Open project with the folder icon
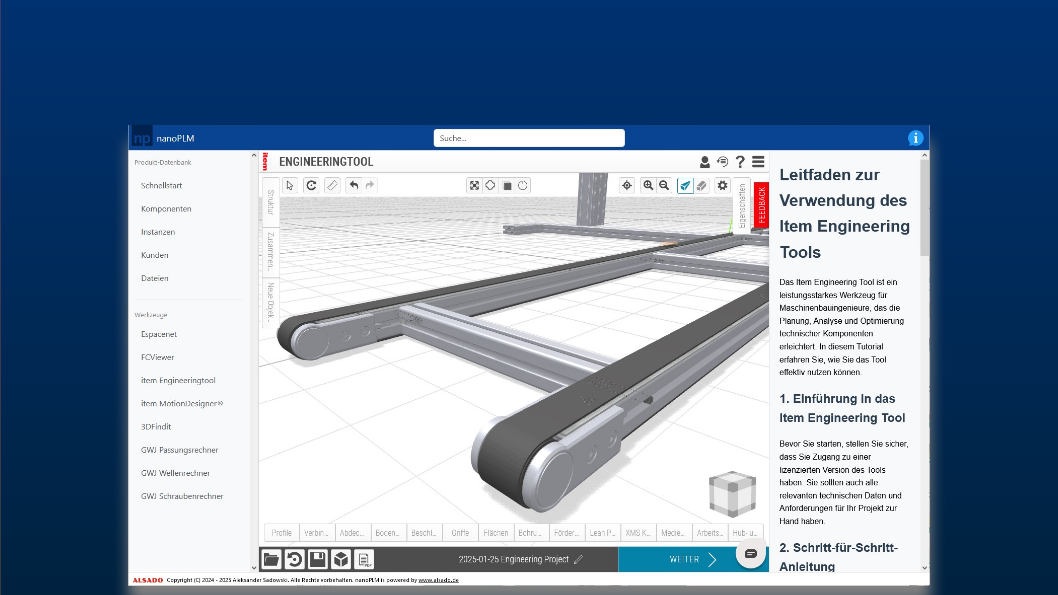The width and height of the screenshot is (1058, 595). [x=271, y=559]
